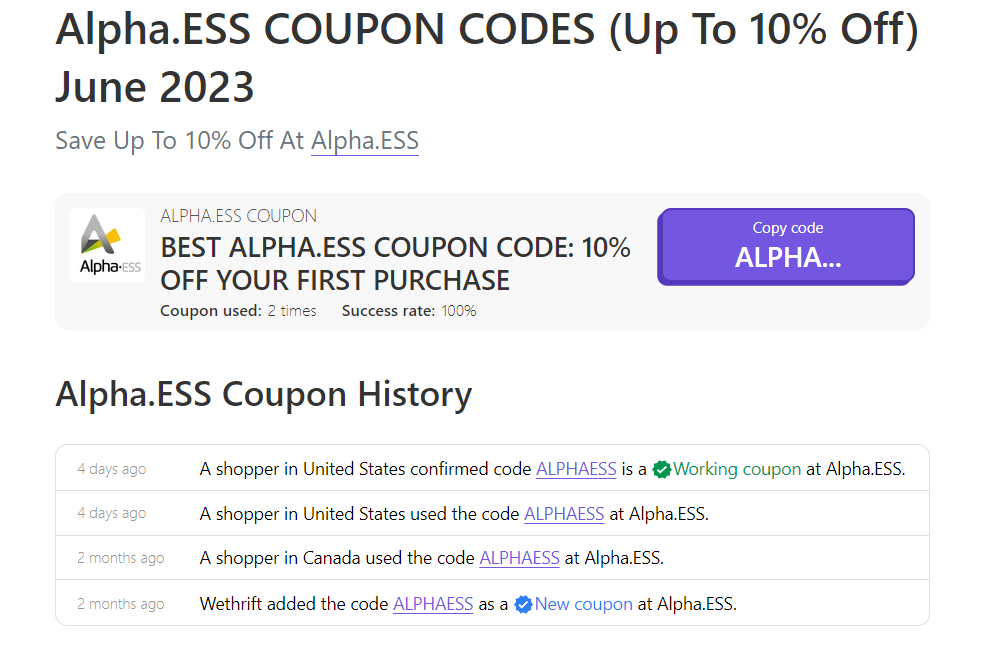Click ALPHAESS link in the confirmed coupon row
The height and width of the screenshot is (649, 986).
(576, 468)
